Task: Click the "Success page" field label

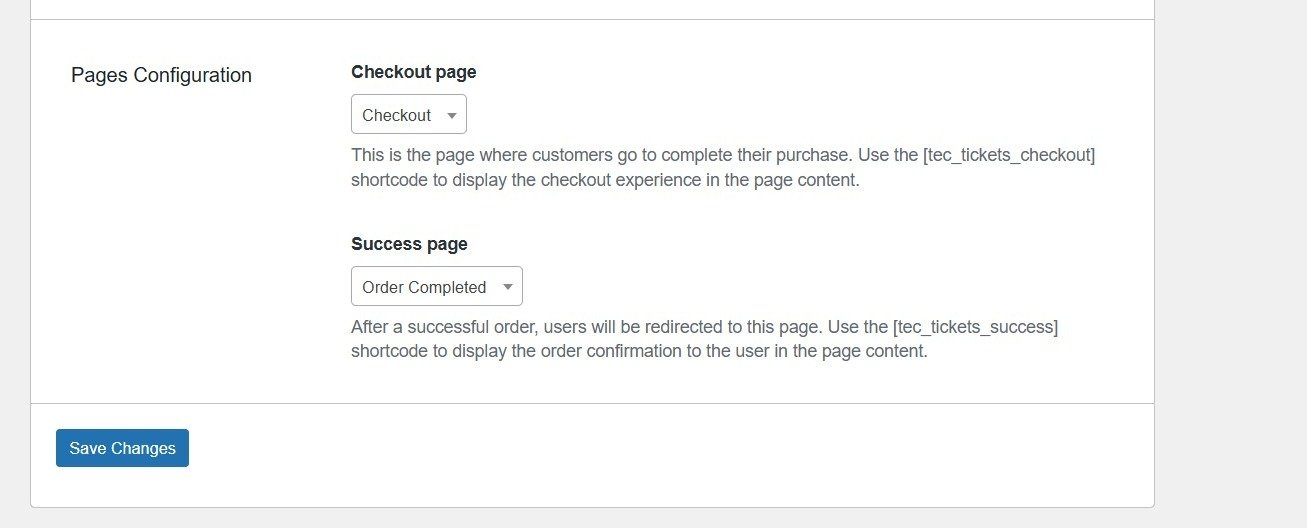Action: coord(409,244)
